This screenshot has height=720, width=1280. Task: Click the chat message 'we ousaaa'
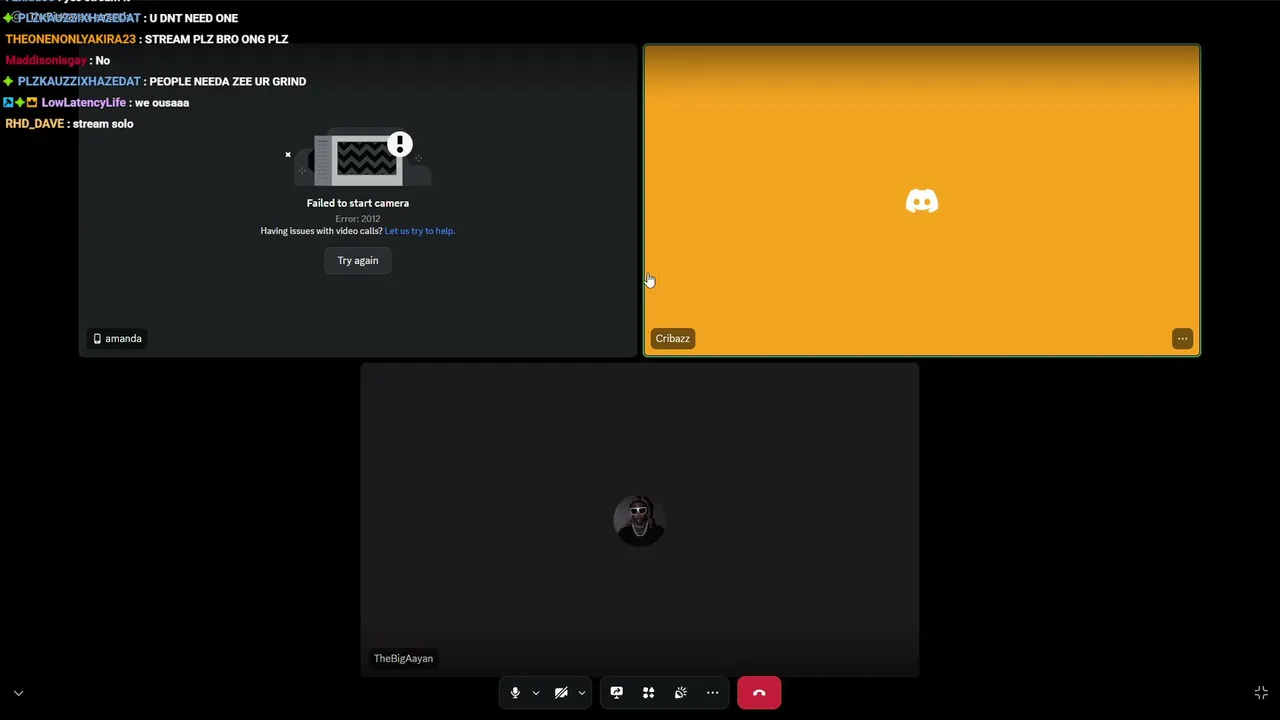tap(162, 102)
